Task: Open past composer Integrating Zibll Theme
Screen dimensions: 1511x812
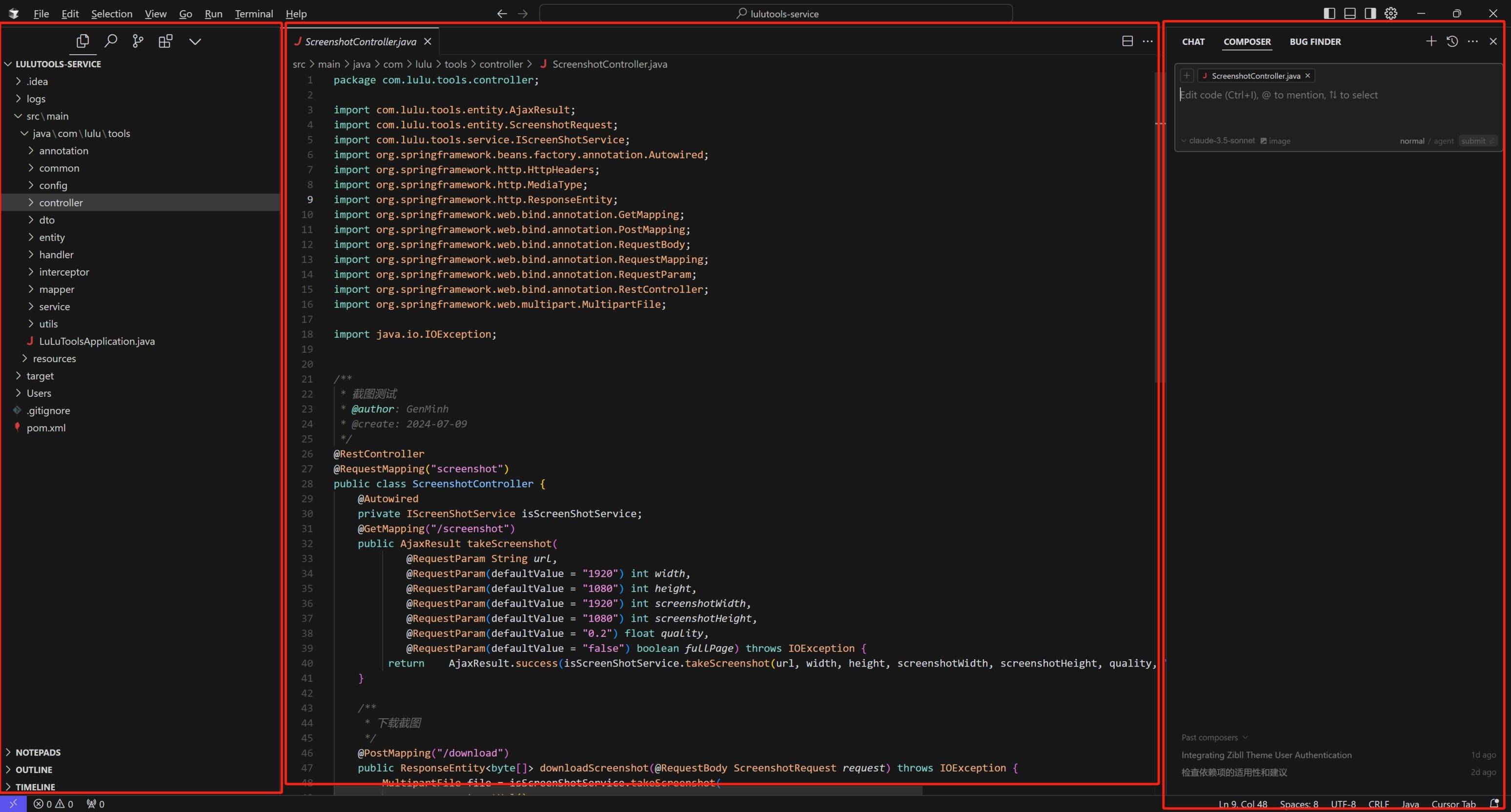Action: (x=1266, y=755)
